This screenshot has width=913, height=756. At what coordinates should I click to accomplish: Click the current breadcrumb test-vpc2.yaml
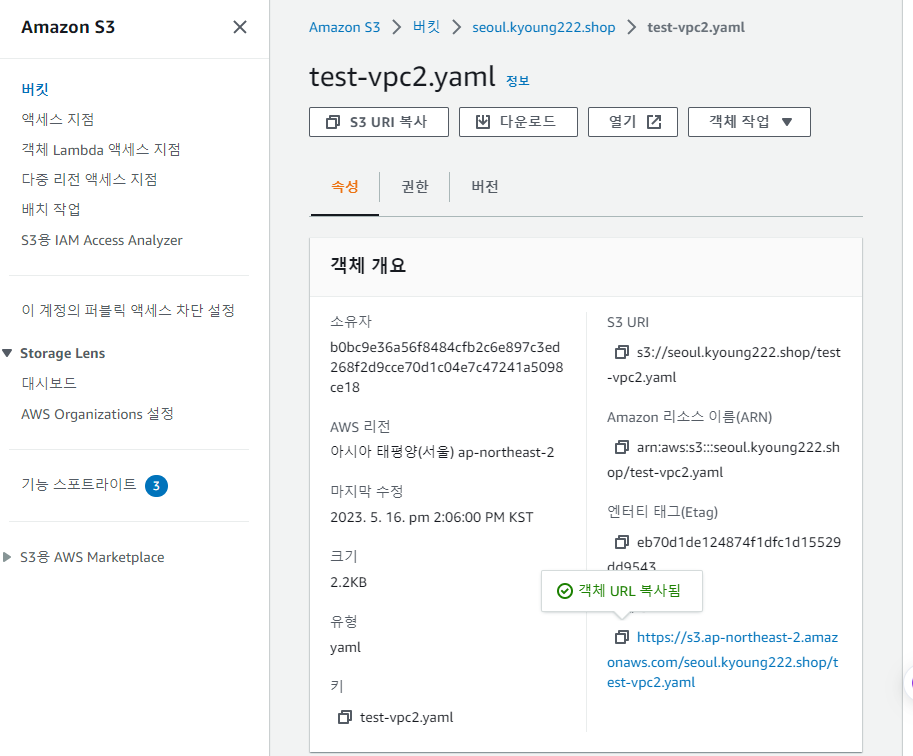(696, 27)
